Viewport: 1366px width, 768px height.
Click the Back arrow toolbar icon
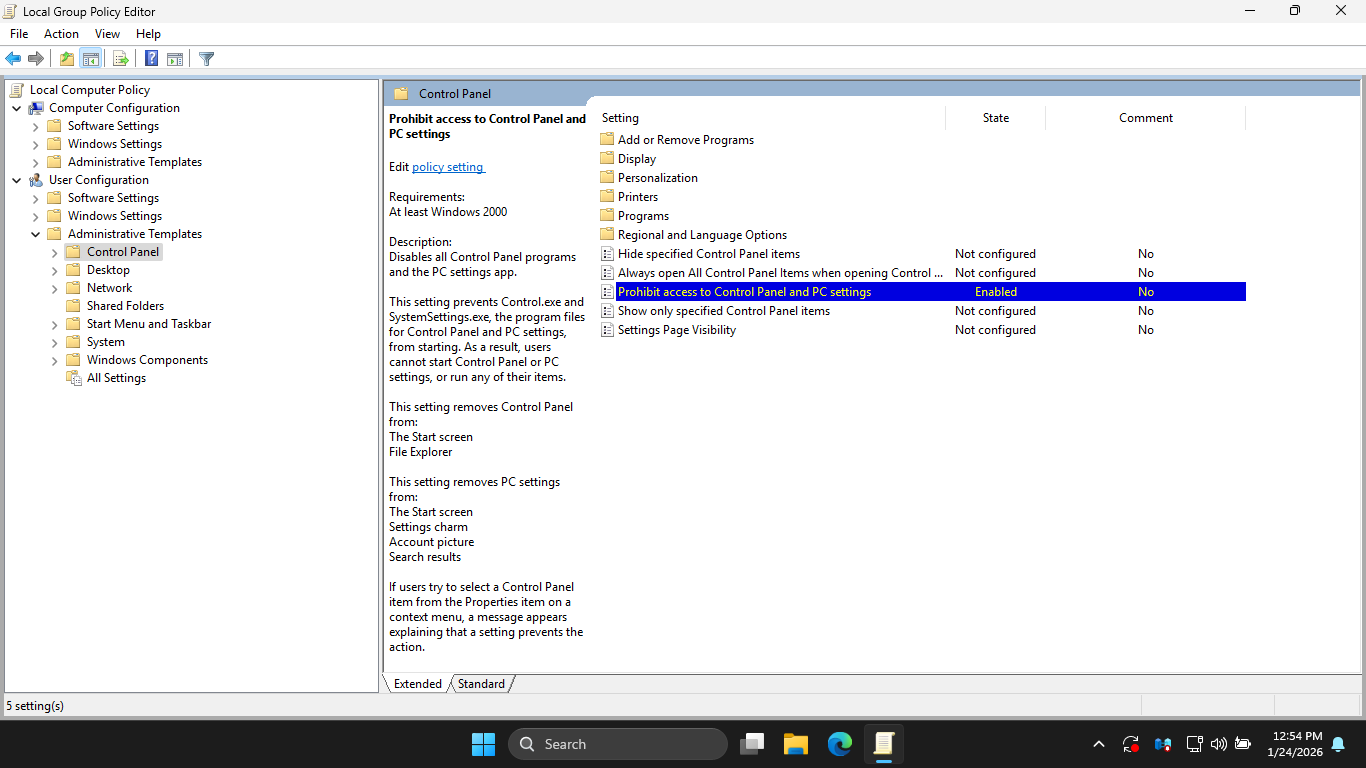tap(13, 59)
